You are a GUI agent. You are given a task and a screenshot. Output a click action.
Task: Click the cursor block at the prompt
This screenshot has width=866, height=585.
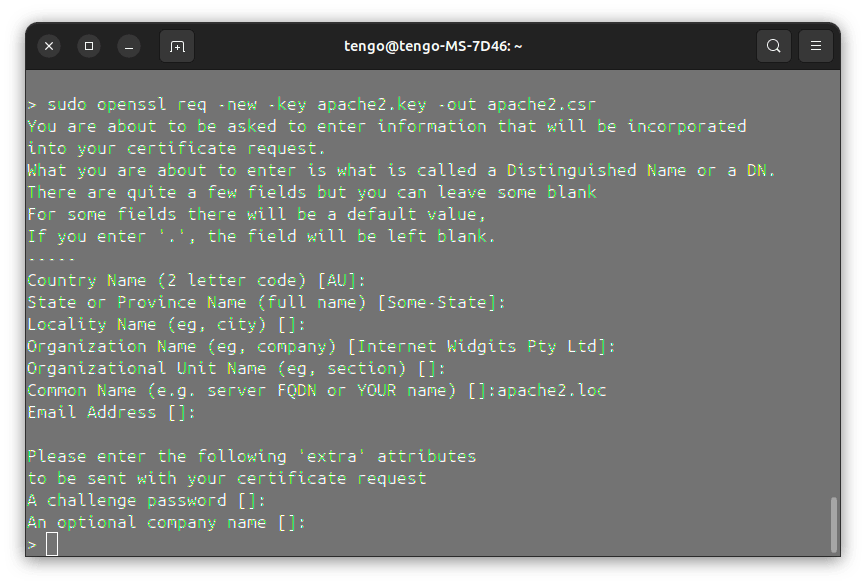coord(52,544)
